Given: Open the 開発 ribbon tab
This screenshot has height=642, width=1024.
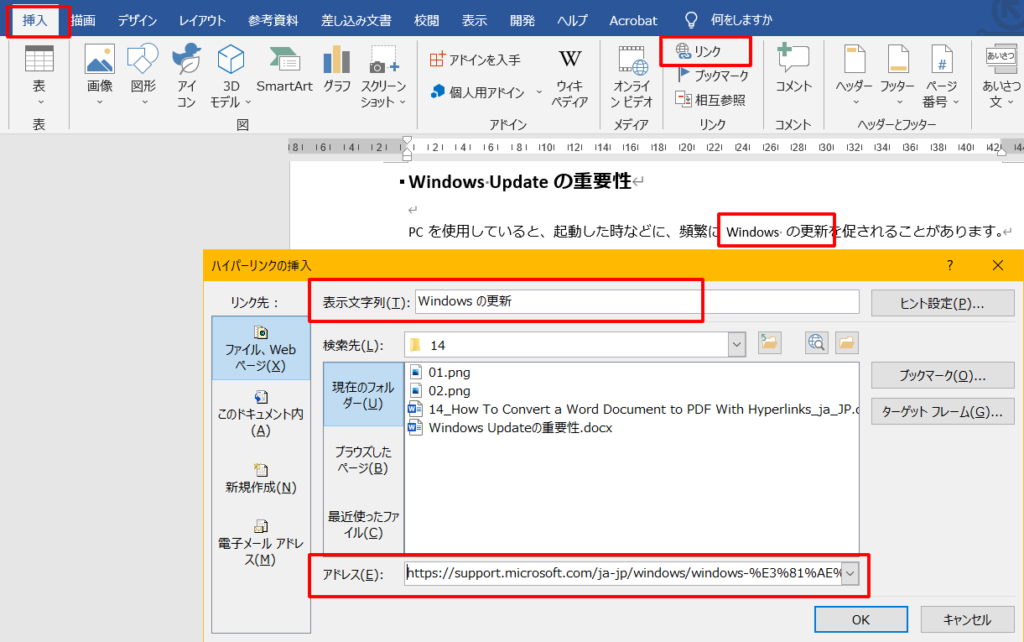Looking at the screenshot, I should coord(522,20).
